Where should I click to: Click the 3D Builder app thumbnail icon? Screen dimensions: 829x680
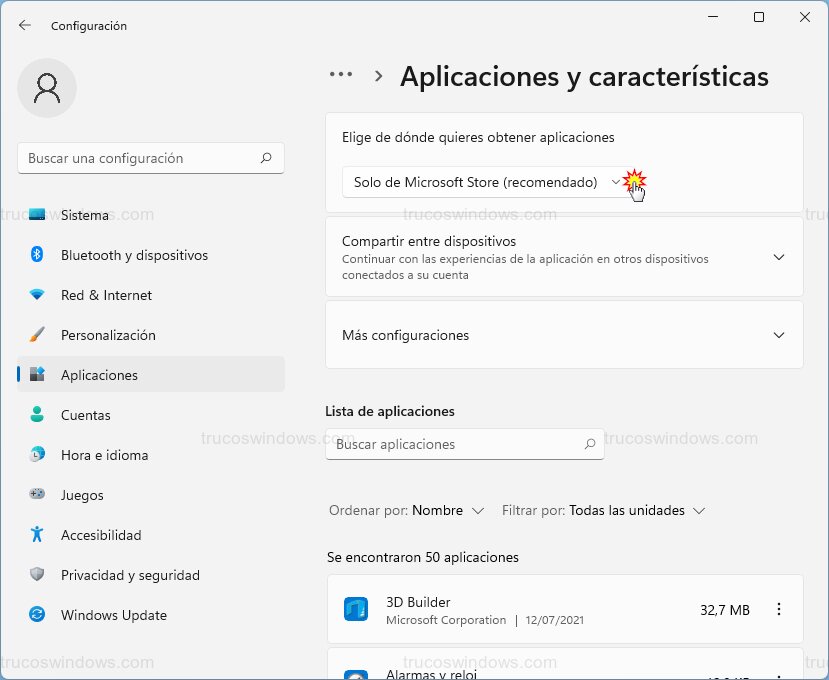tap(356, 608)
